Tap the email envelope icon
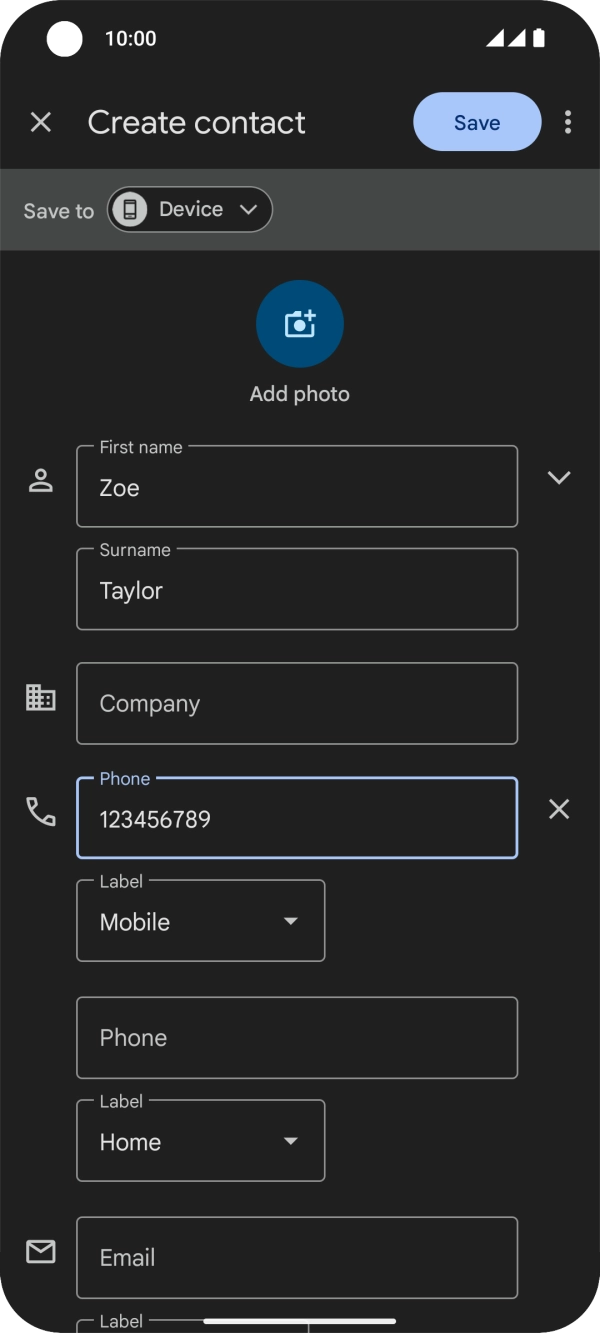The width and height of the screenshot is (600, 1333). pos(41,1251)
